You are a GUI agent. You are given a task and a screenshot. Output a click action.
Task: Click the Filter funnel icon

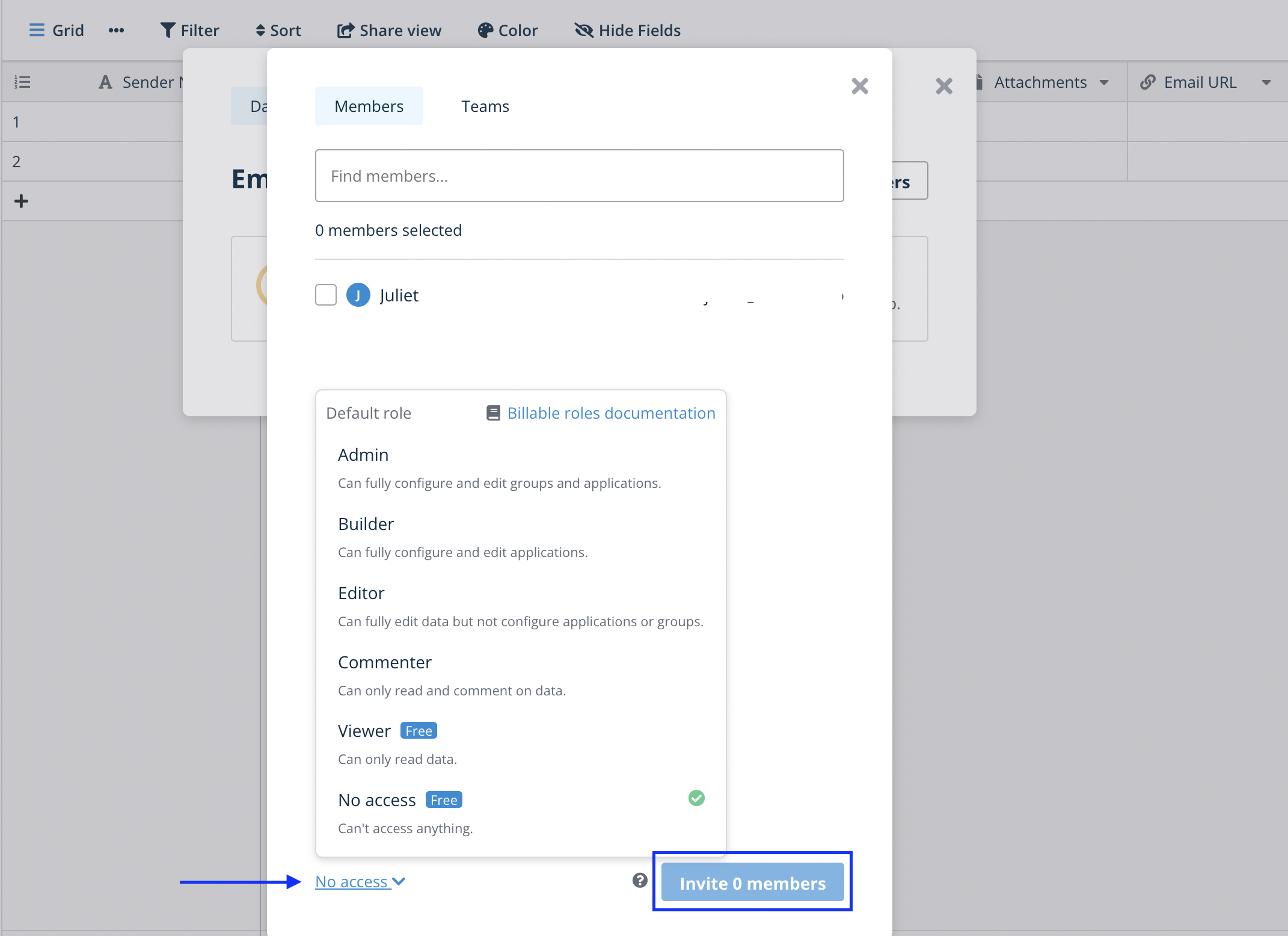click(168, 30)
